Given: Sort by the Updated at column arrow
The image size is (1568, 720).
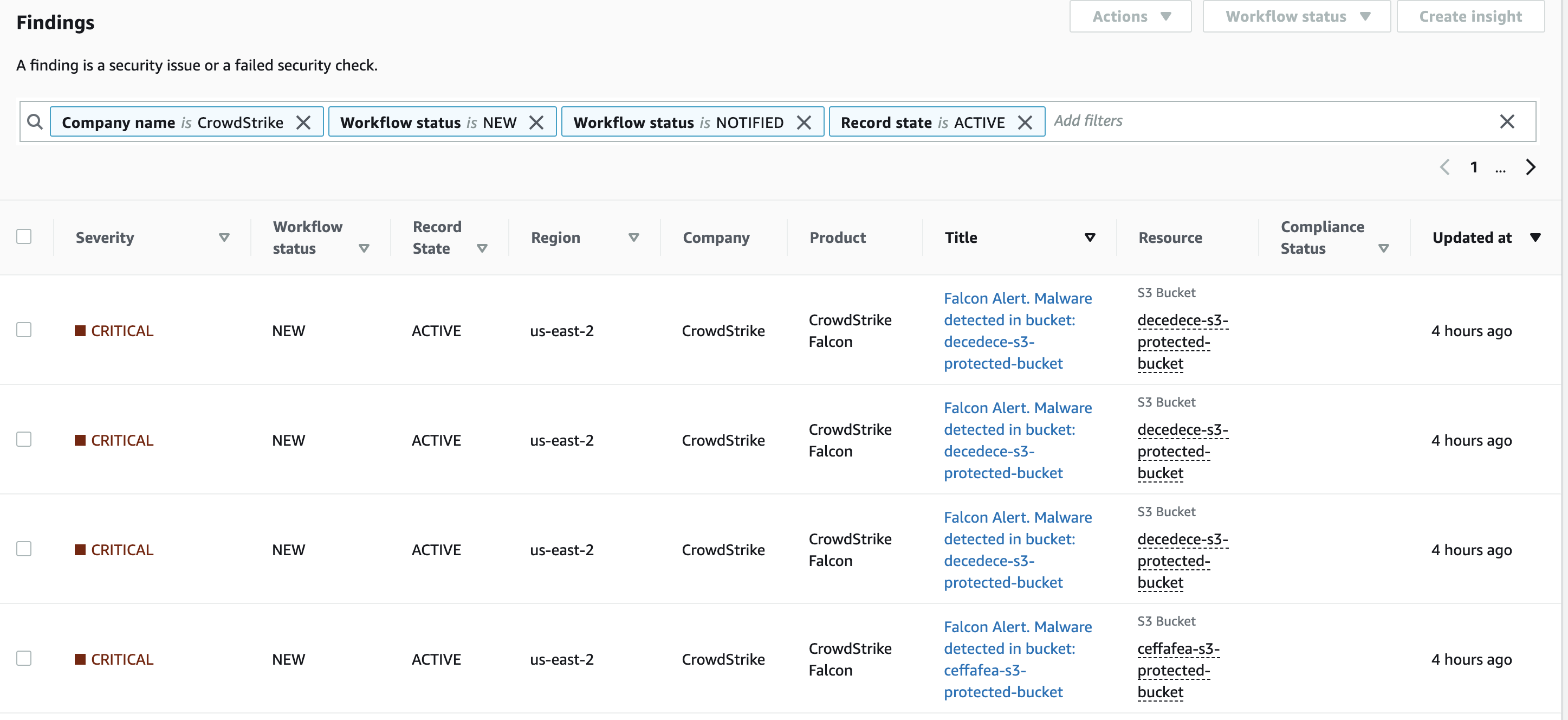Looking at the screenshot, I should (x=1535, y=237).
